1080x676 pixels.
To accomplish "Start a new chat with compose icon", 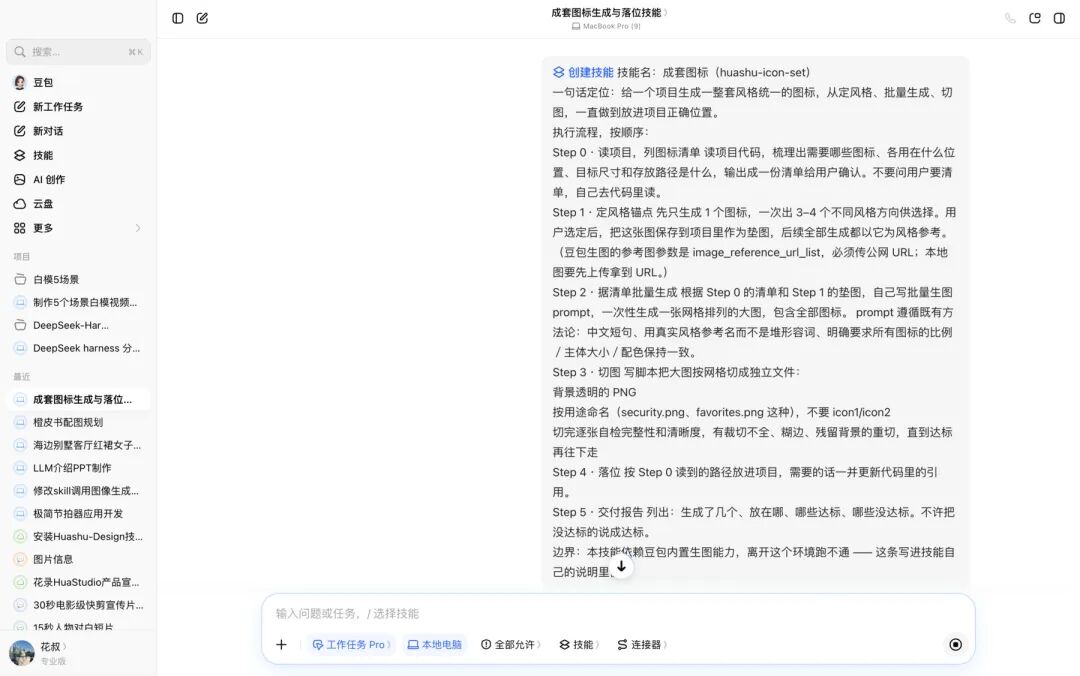I will [x=202, y=18].
